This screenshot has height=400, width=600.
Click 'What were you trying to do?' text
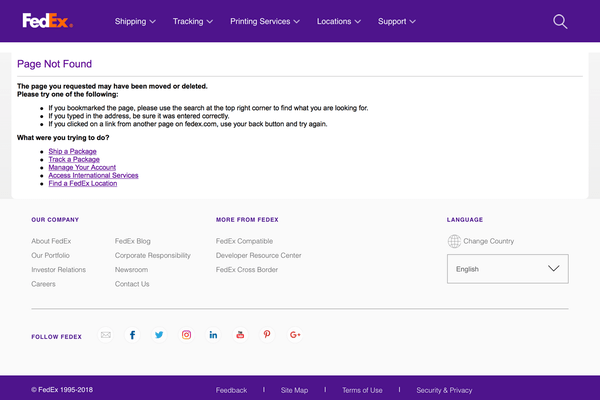[63, 137]
